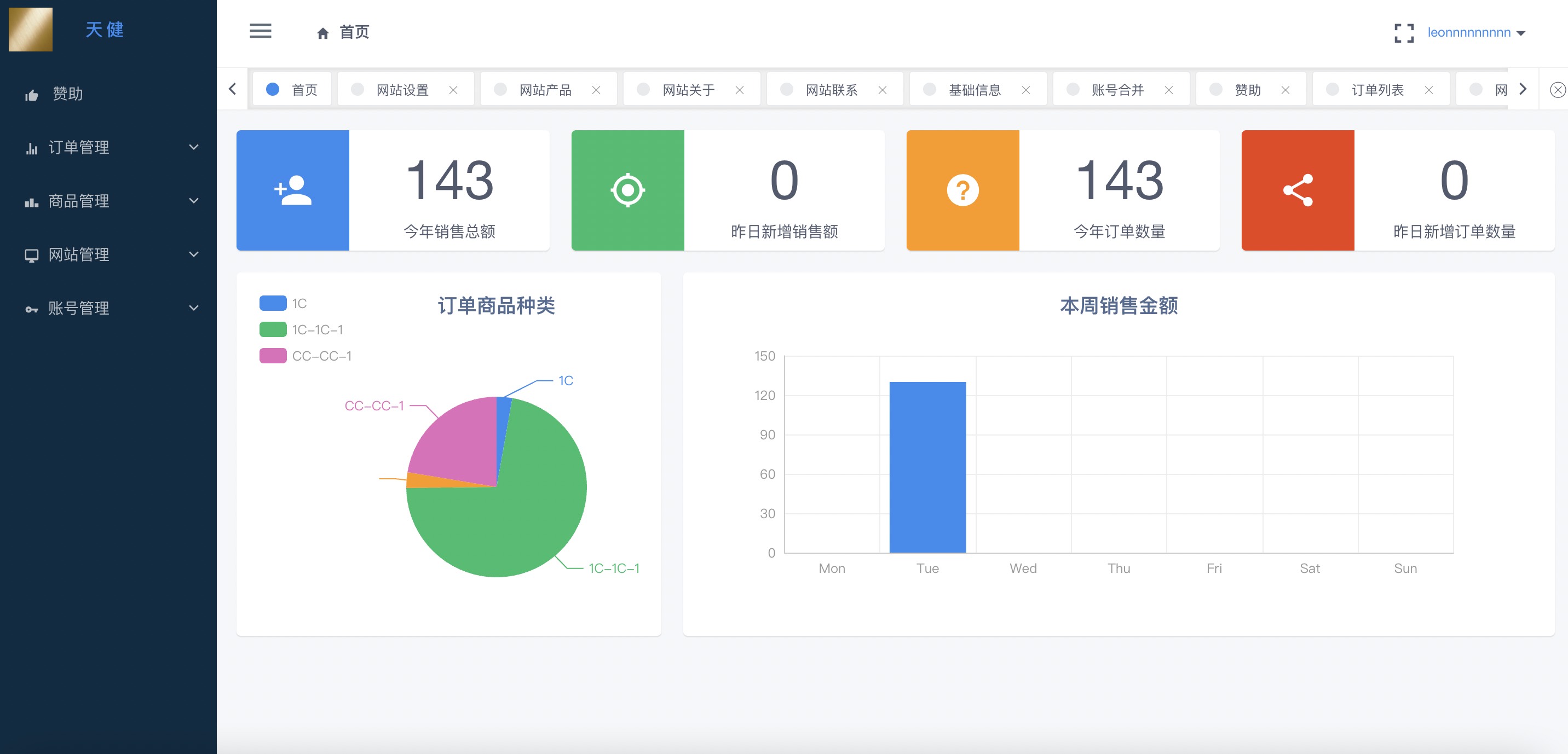Open the leonnnnnnnnn user dropdown

click(1476, 33)
